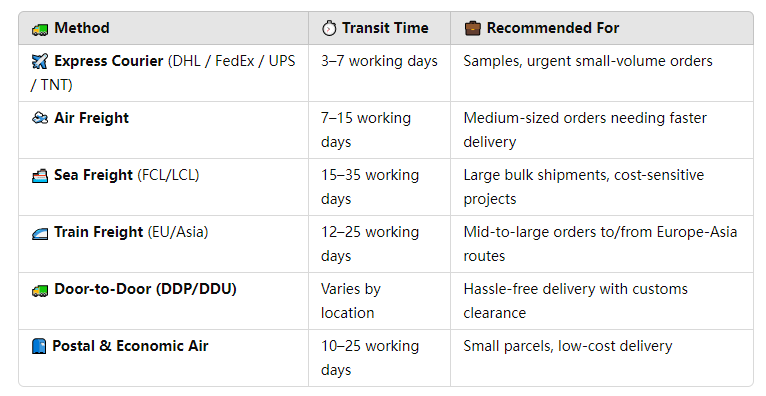Click the mailbox icon beside Postal & Economic Air
Image resolution: width=766 pixels, height=396 pixels.
point(39,346)
